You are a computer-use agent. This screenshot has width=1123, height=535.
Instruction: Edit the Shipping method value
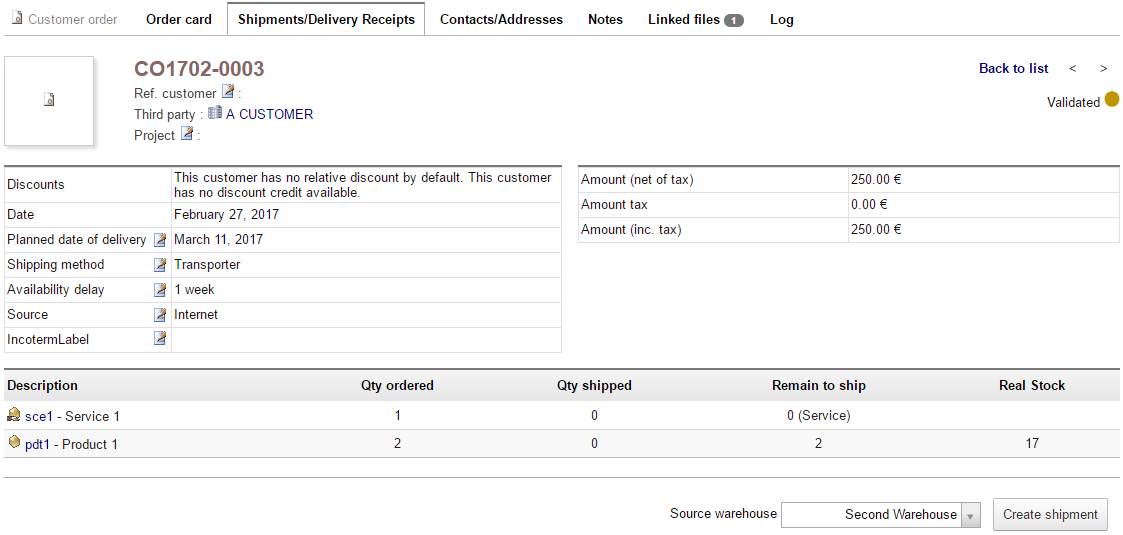[159, 265]
